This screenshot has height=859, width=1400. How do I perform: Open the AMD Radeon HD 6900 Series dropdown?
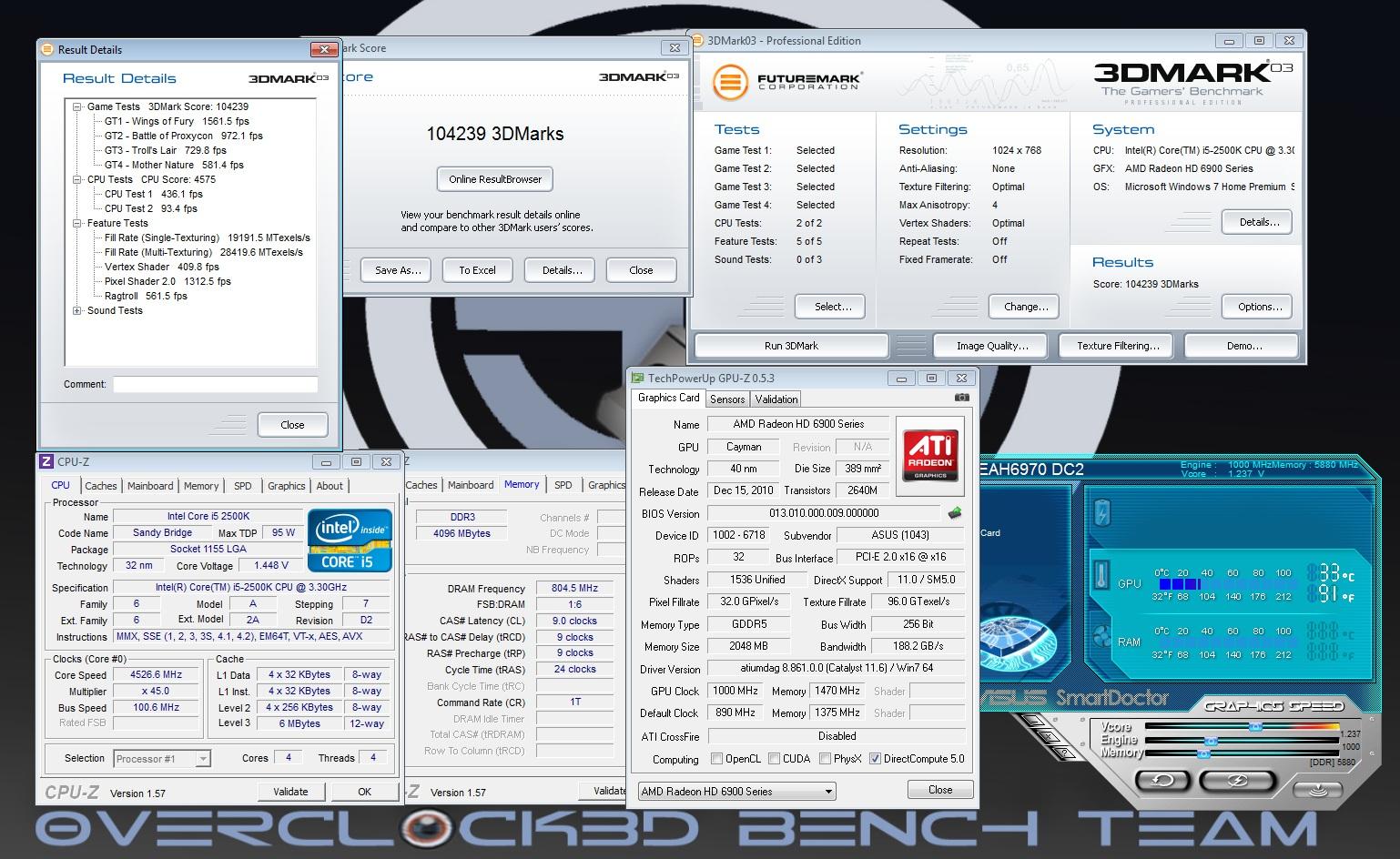(736, 791)
